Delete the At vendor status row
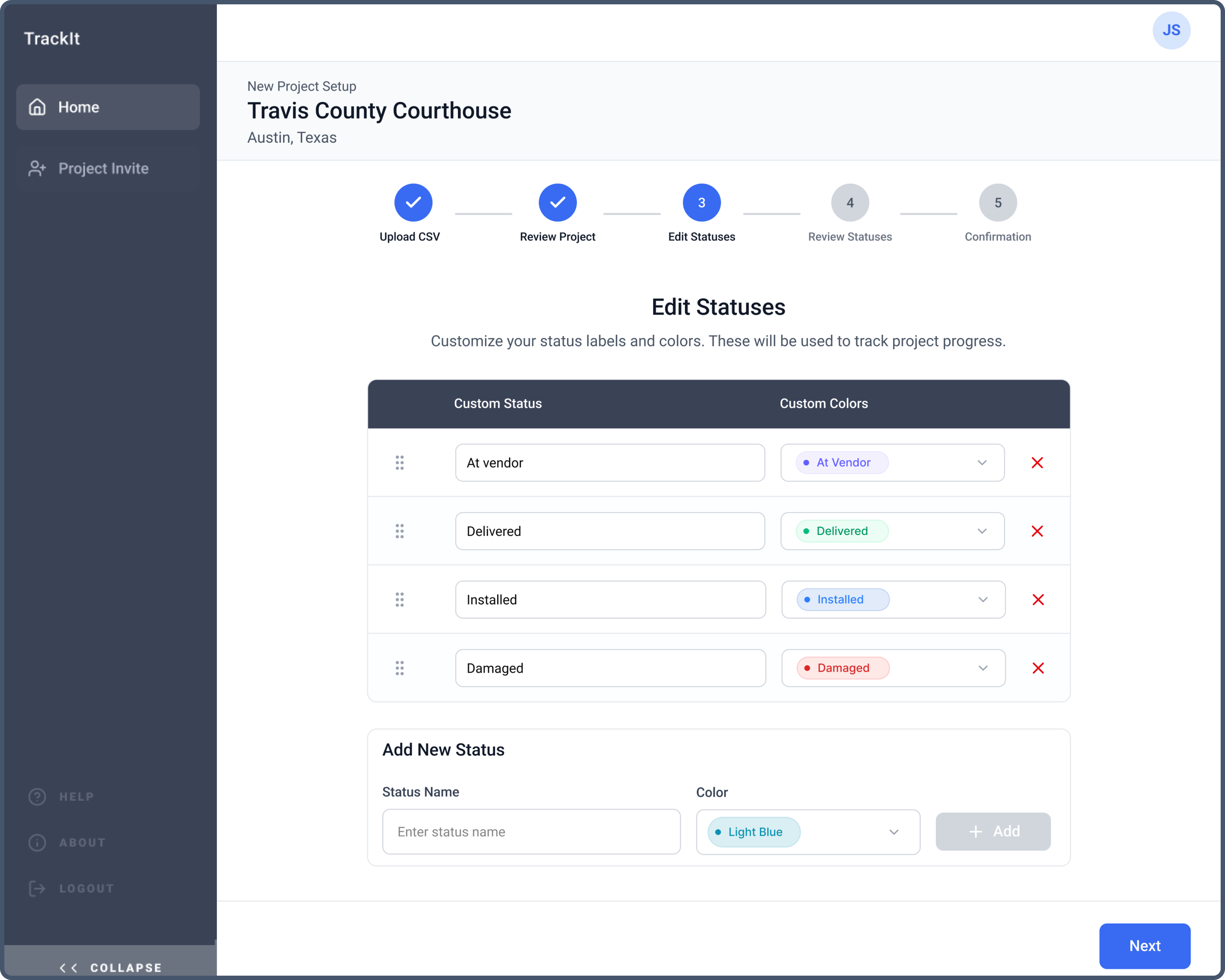This screenshot has width=1225, height=980. [x=1037, y=463]
